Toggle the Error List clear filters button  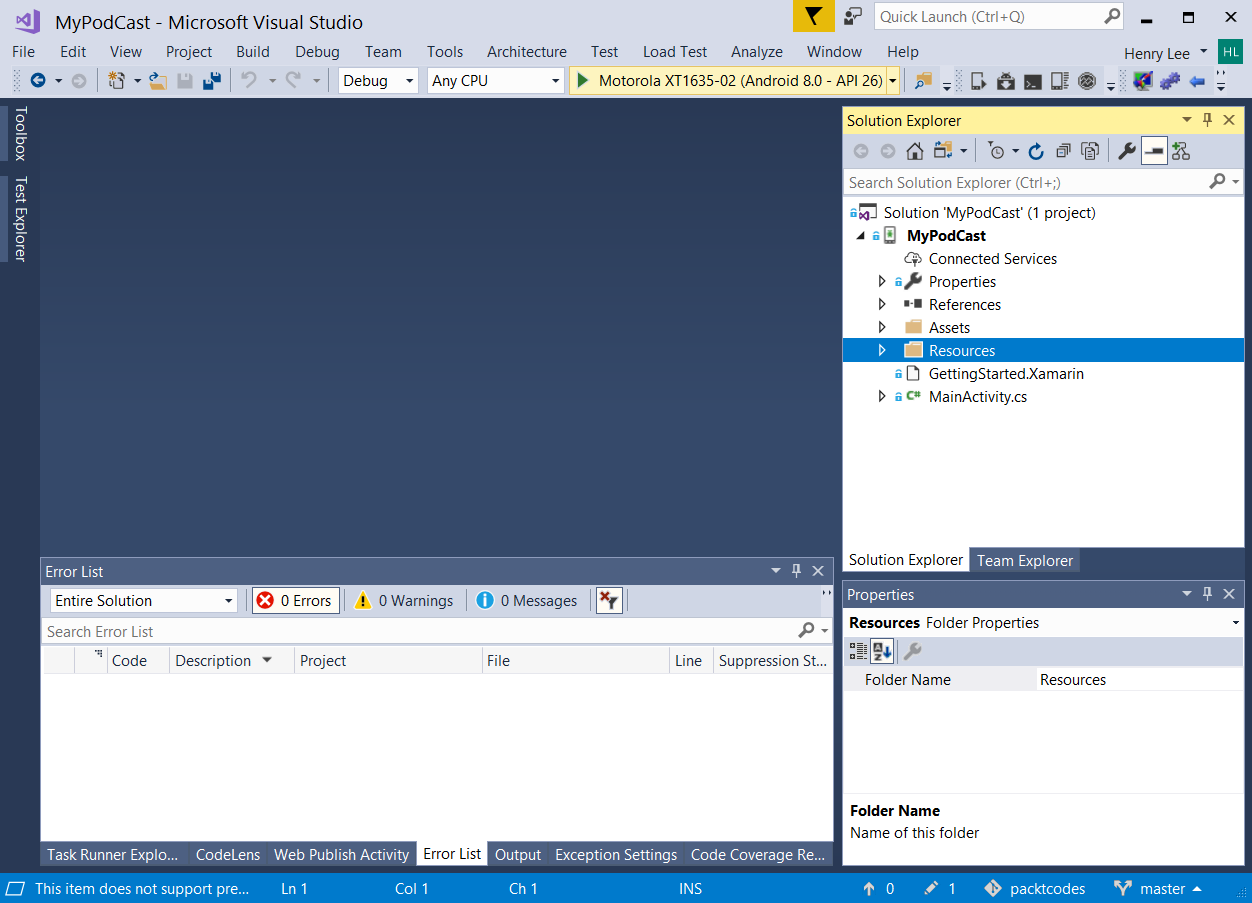tap(609, 601)
